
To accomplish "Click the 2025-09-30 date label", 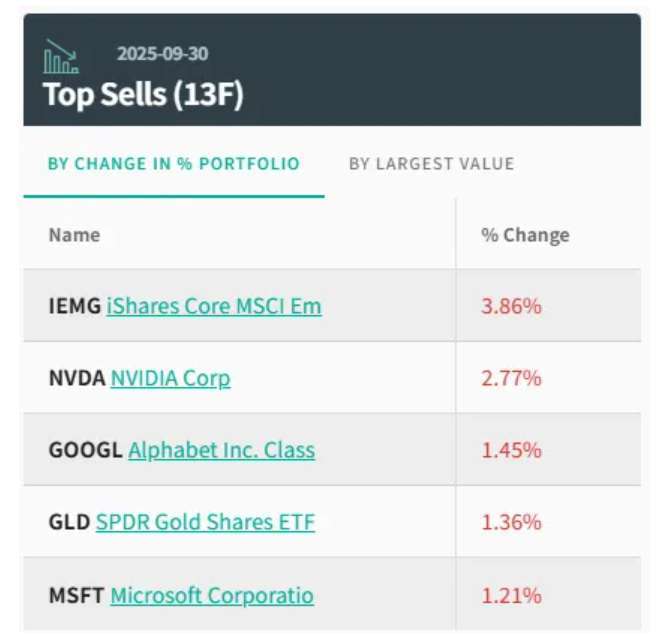I will pos(162,54).
